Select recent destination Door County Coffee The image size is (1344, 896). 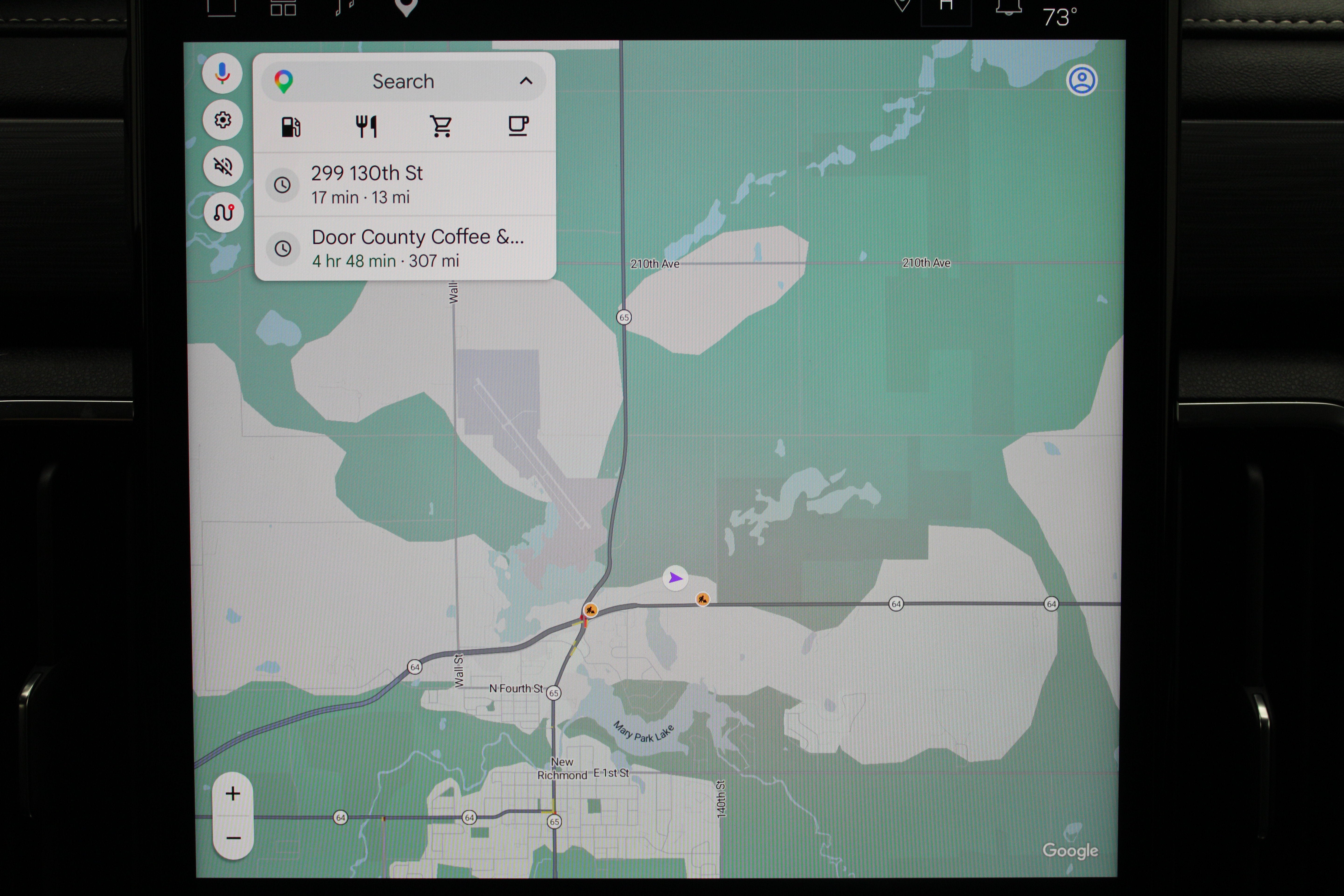[x=405, y=248]
